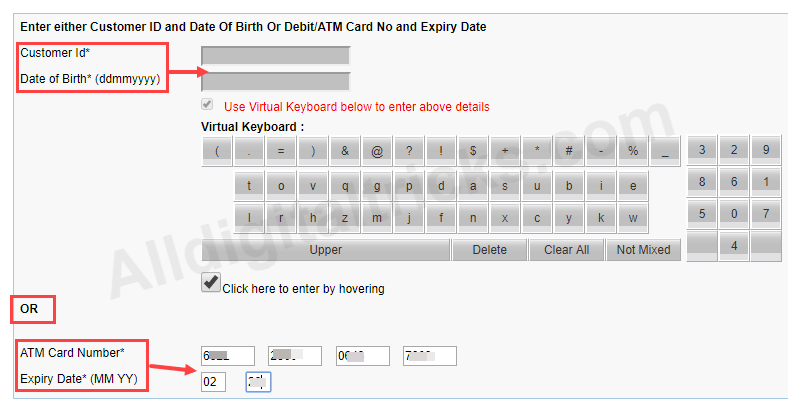Click the Date of Birth input field

(x=275, y=81)
